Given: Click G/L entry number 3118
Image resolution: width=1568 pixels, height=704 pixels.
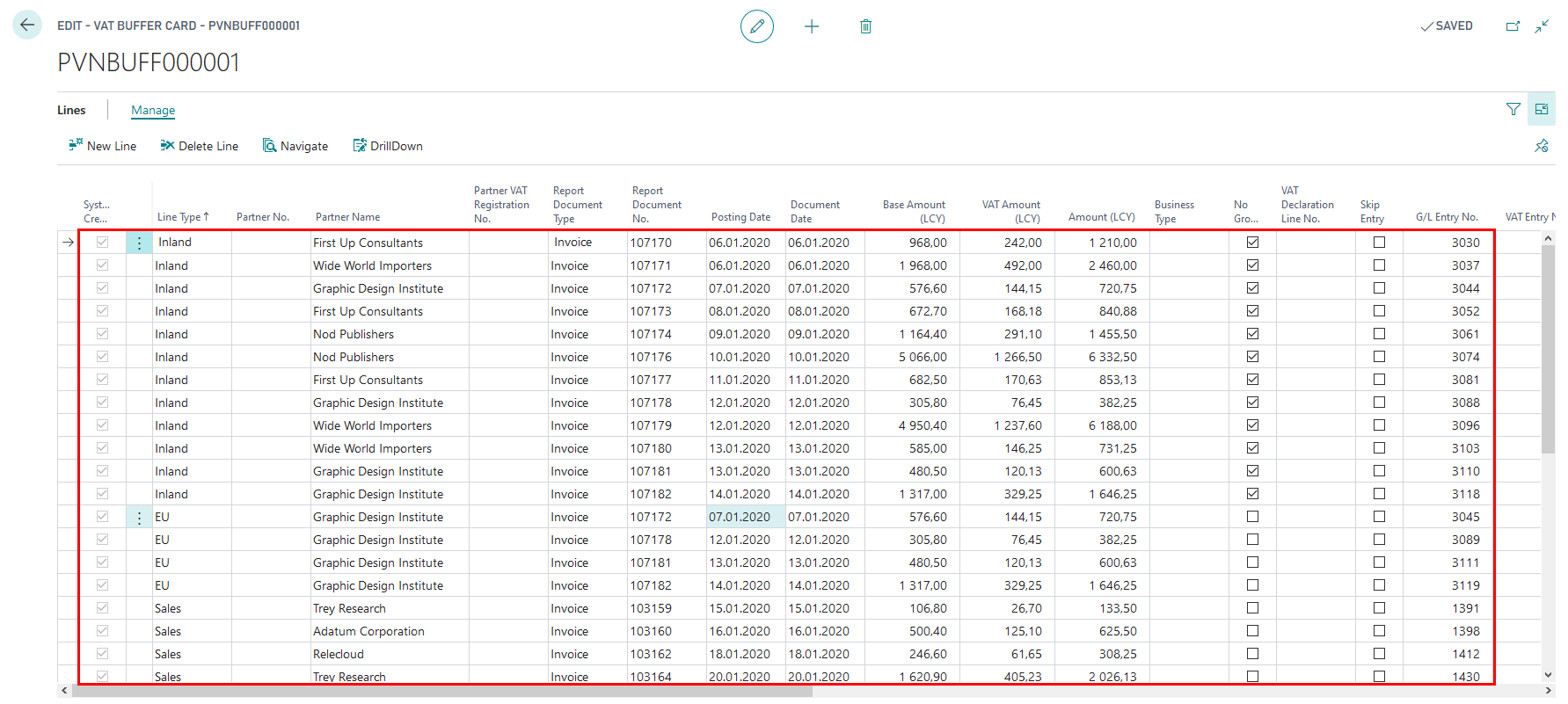Looking at the screenshot, I should click(x=1465, y=494).
